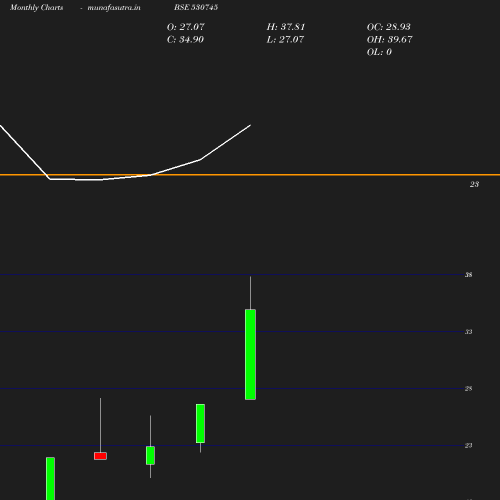Click the 'BSE 530745' symbol label
The height and width of the screenshot is (500, 500).
click(196, 7)
